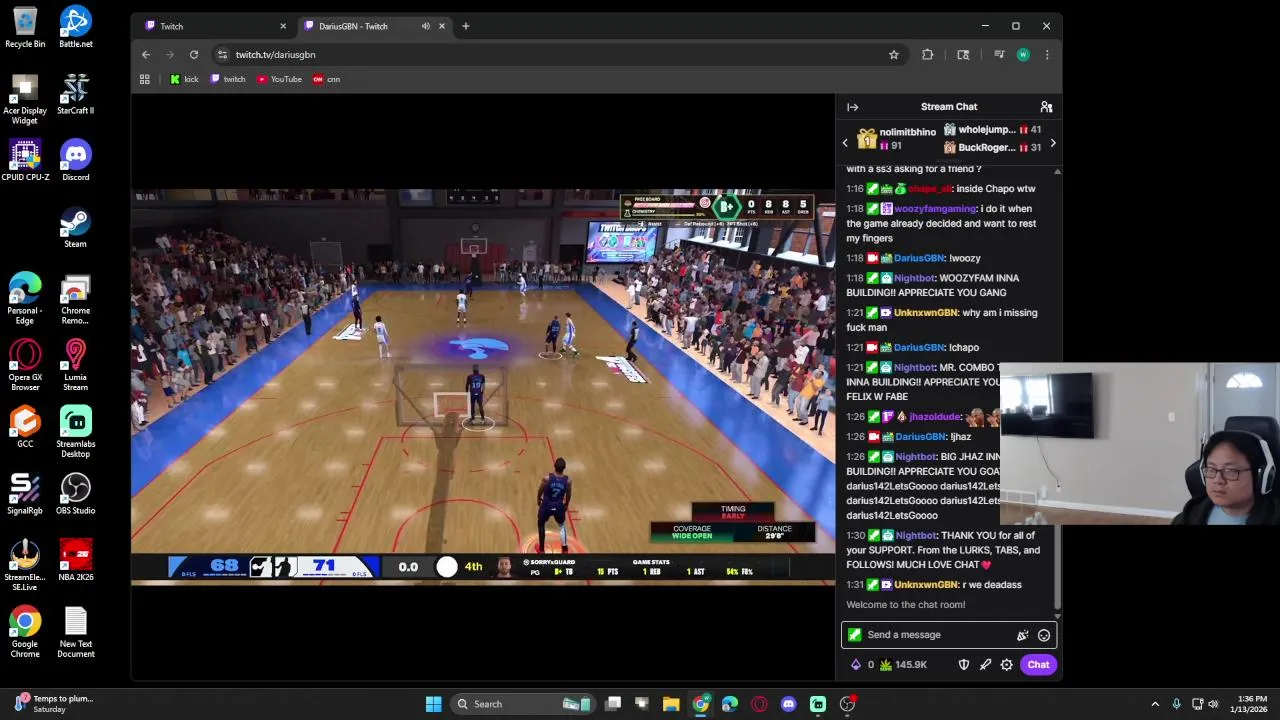The height and width of the screenshot is (720, 1280).
Task: Click the moderator sword badge in message box
Action: tap(854, 635)
